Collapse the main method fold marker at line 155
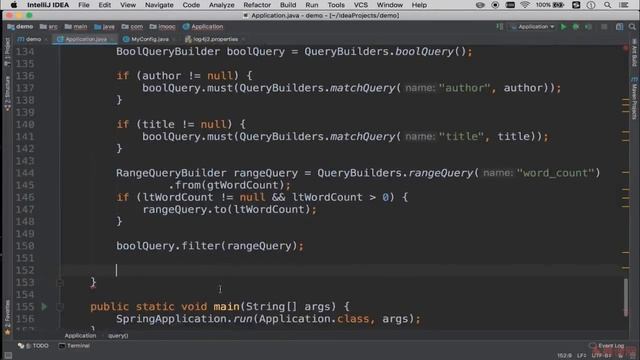This screenshot has height=360, width=640. tap(60, 307)
